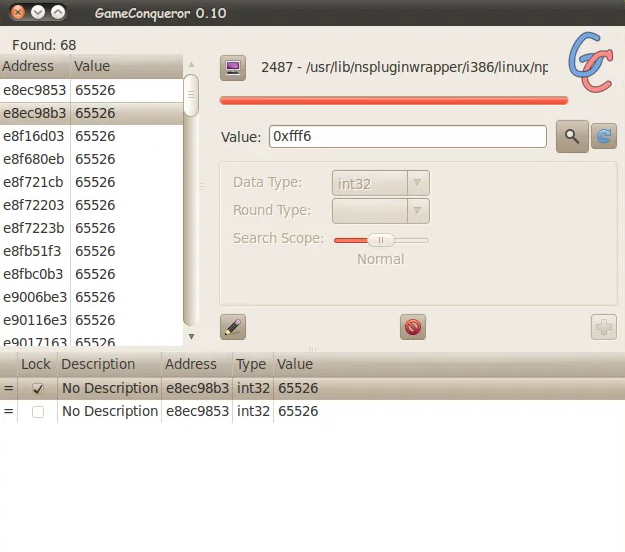Uncheck the lock for address e8ec98b3

(38, 389)
